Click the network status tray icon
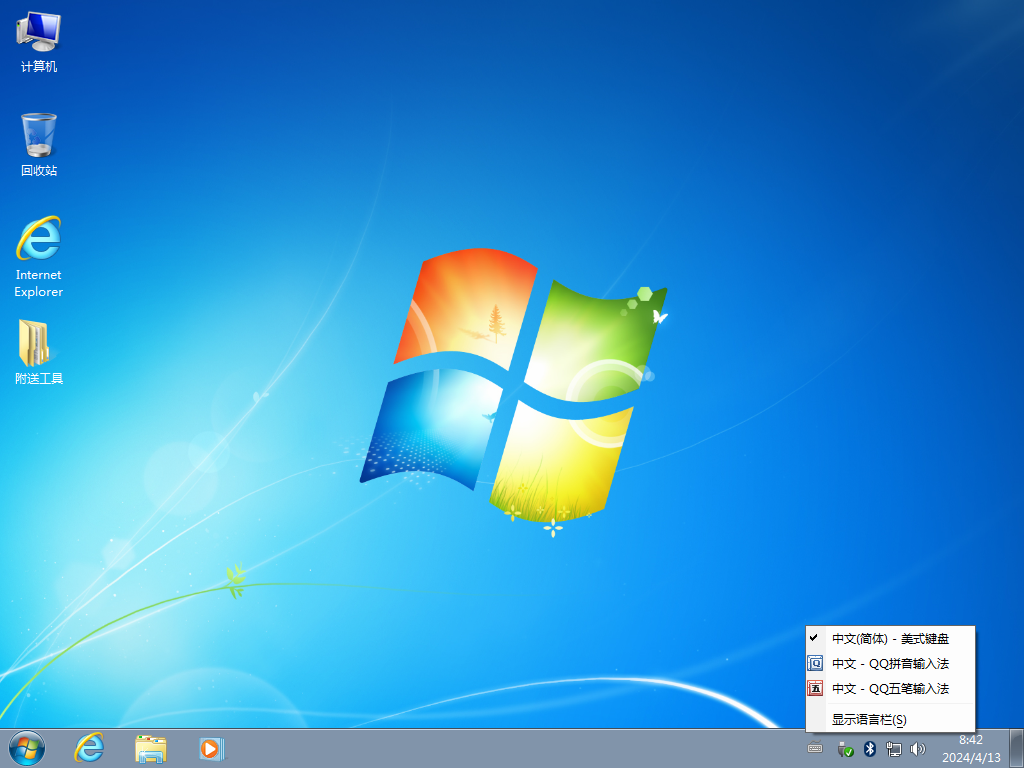This screenshot has width=1024, height=768. click(x=894, y=749)
